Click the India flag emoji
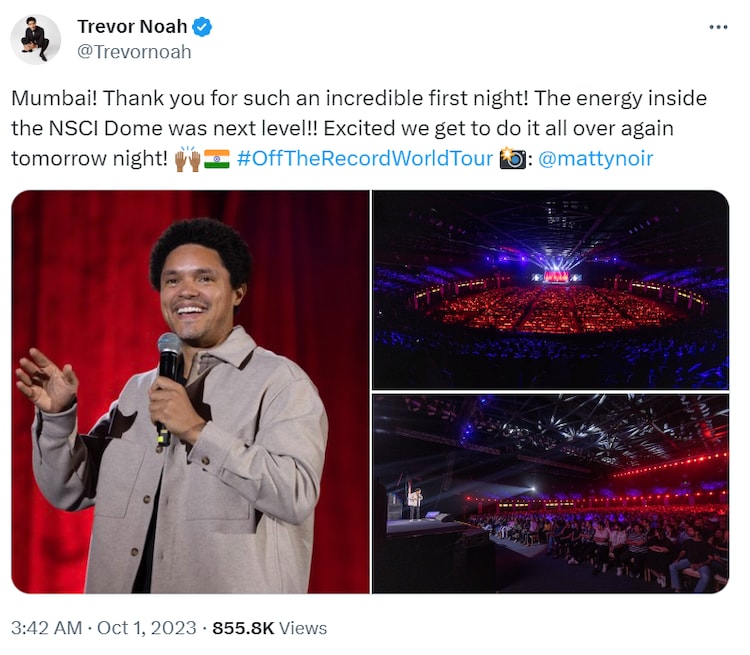Screen dimensions: 750x655 (x=217, y=159)
